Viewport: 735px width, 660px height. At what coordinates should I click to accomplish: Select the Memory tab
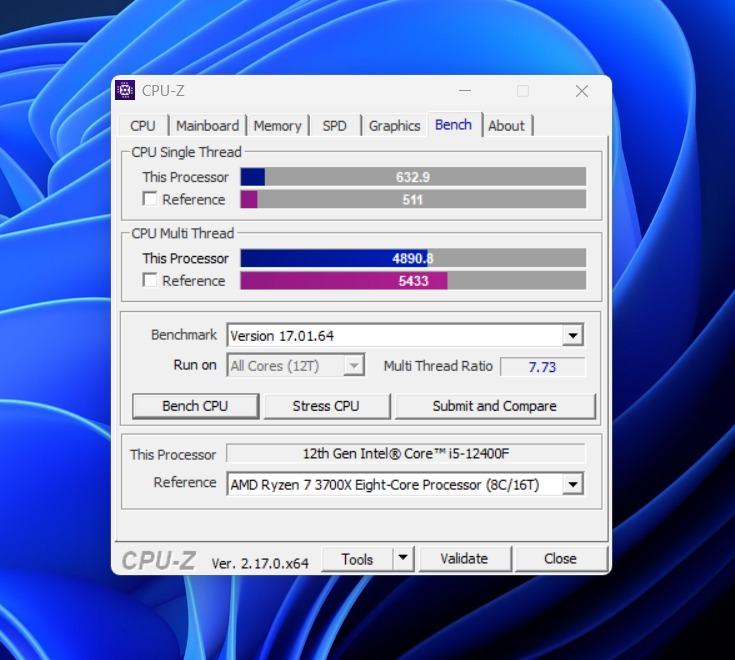(x=278, y=126)
